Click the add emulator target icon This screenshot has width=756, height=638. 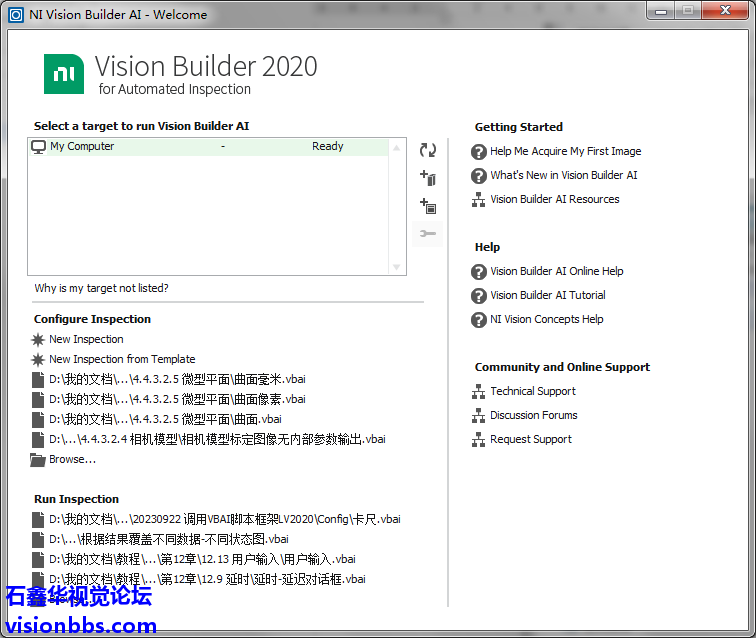[428, 206]
